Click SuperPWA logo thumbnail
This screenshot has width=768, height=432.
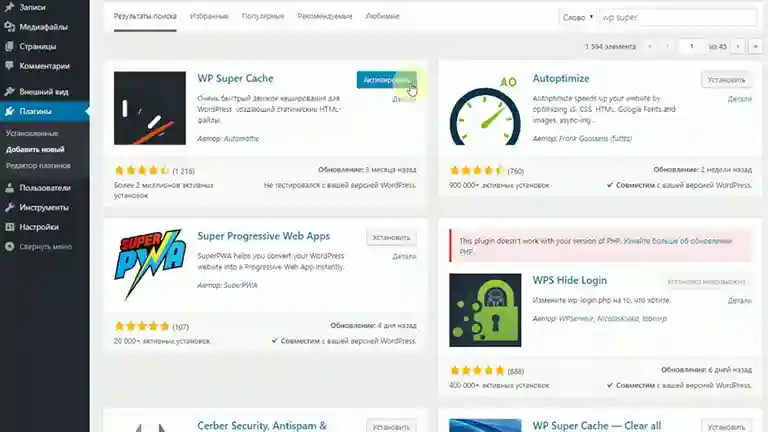(x=150, y=264)
